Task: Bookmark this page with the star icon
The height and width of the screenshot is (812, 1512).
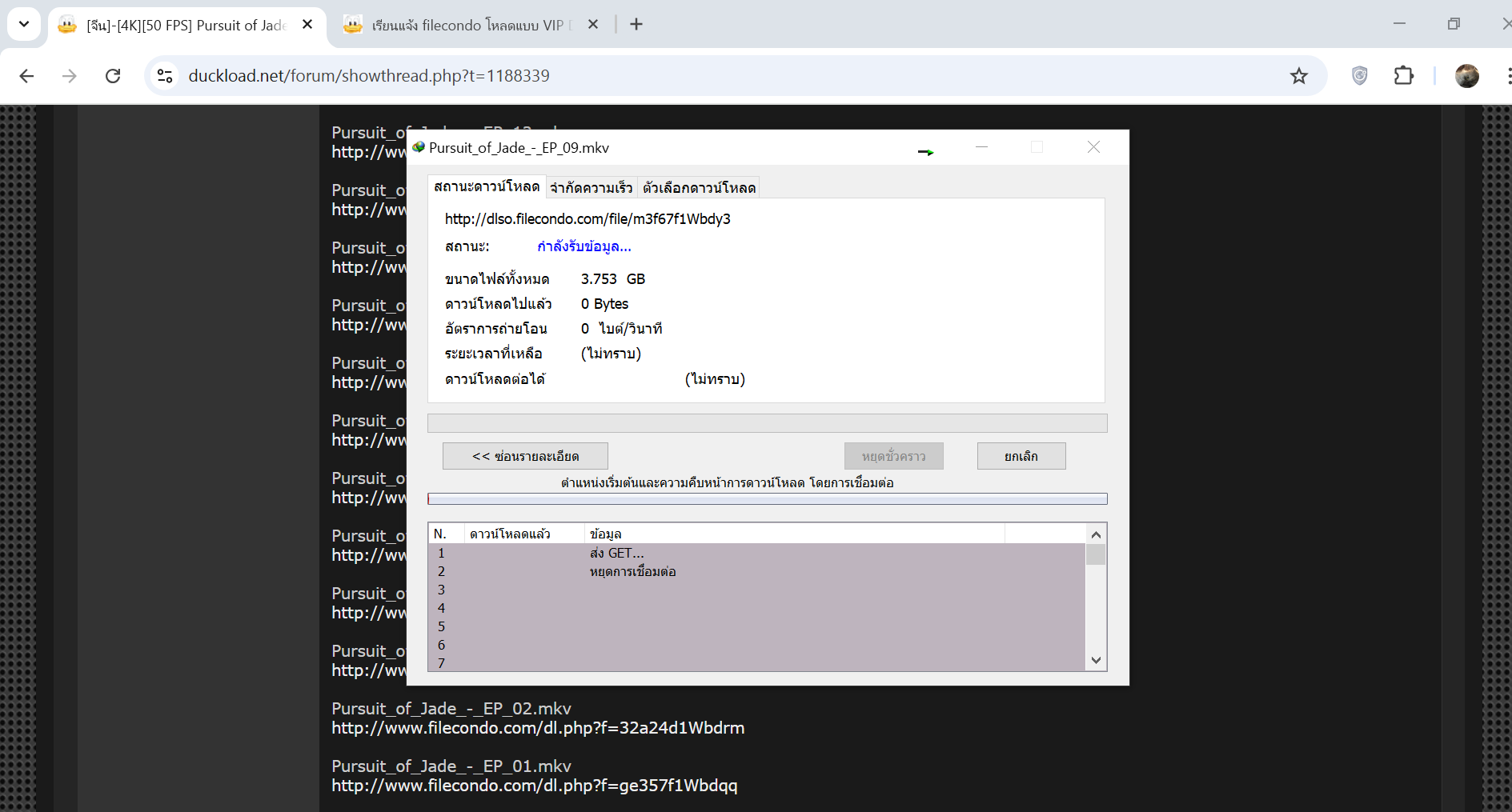Action: (1298, 76)
